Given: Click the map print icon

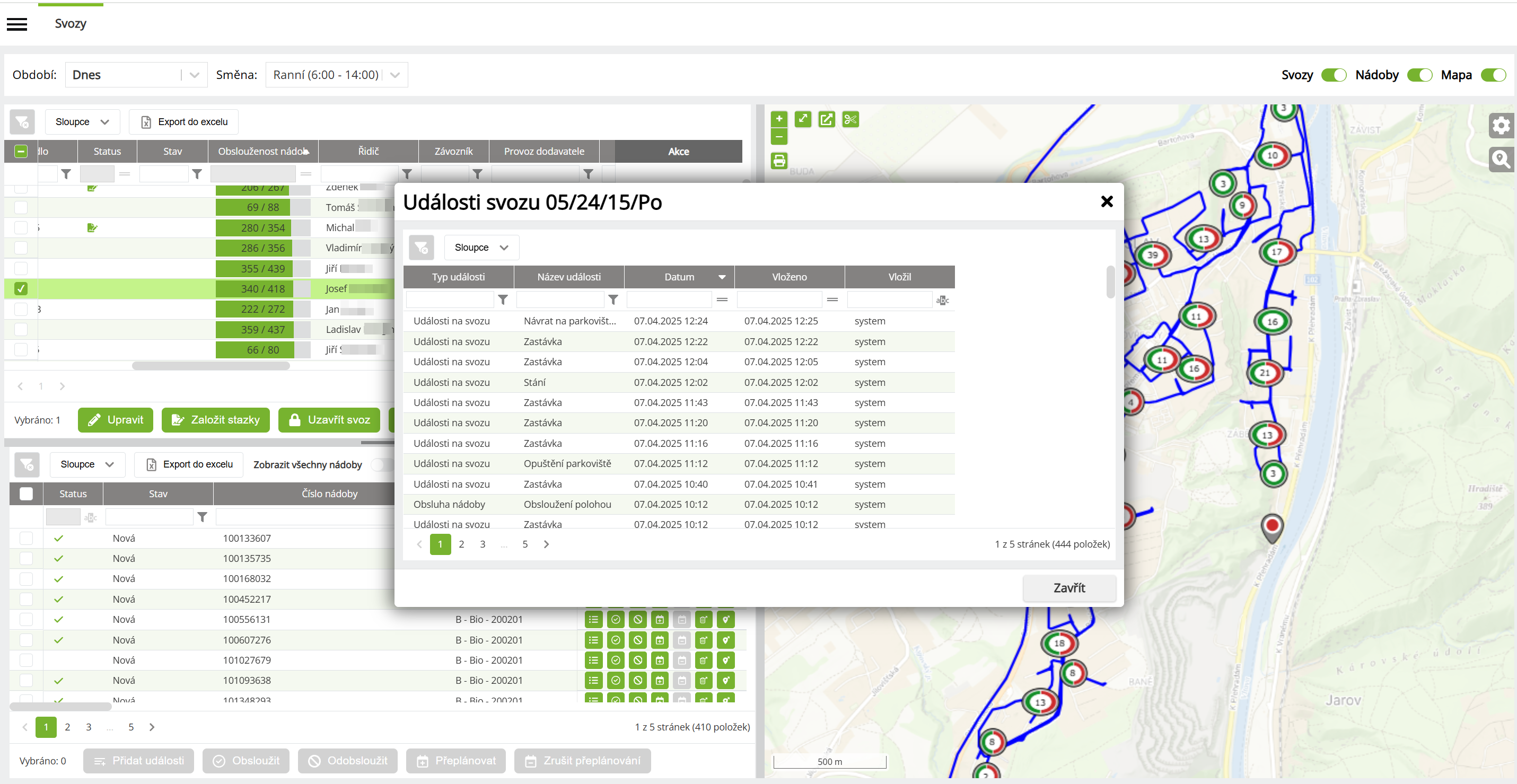Looking at the screenshot, I should (x=778, y=161).
